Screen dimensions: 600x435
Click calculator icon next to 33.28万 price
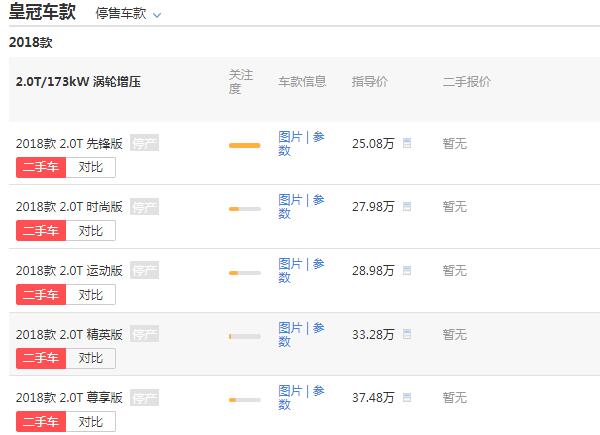[407, 334]
